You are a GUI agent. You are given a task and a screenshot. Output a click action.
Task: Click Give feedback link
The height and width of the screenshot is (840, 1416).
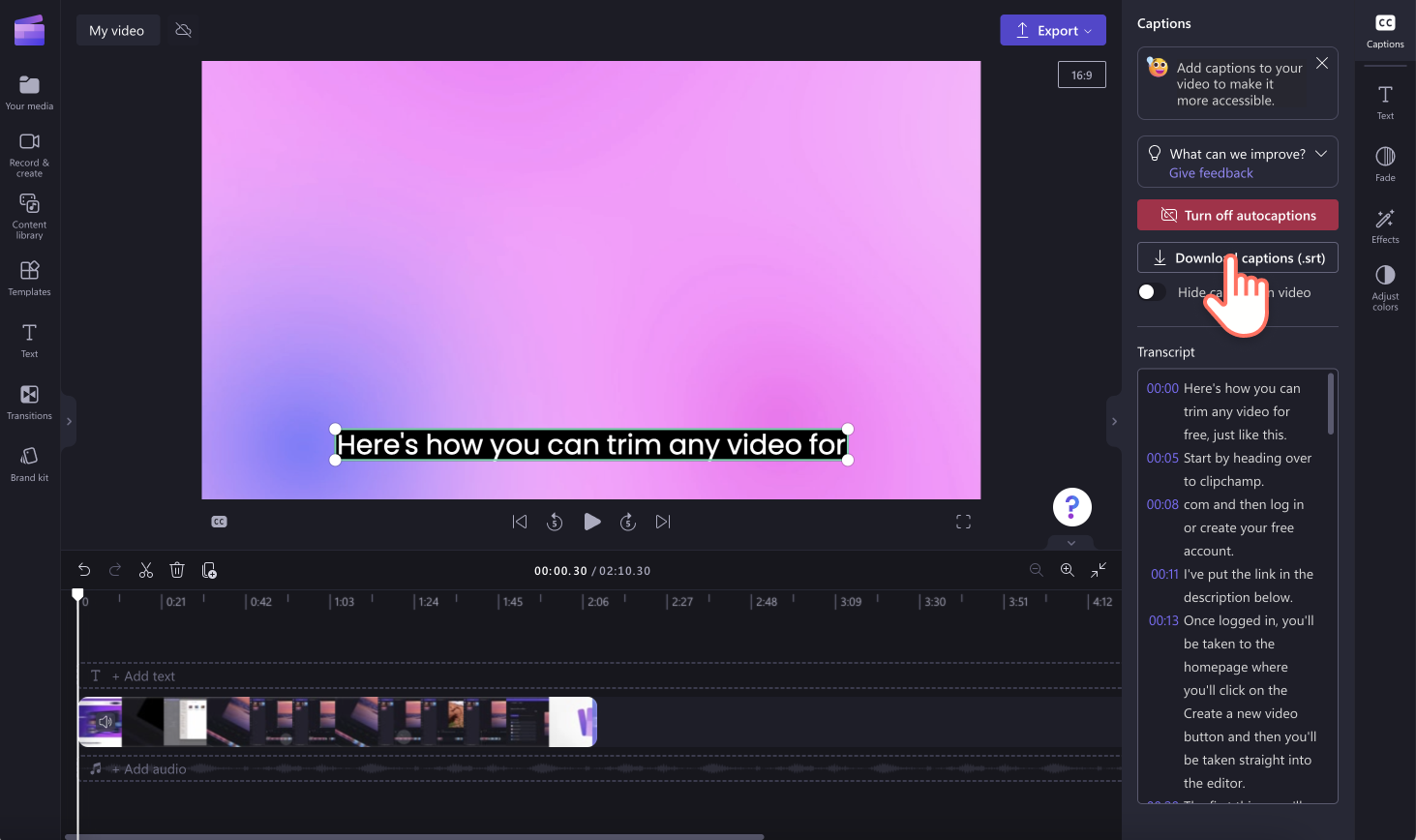pos(1211,173)
